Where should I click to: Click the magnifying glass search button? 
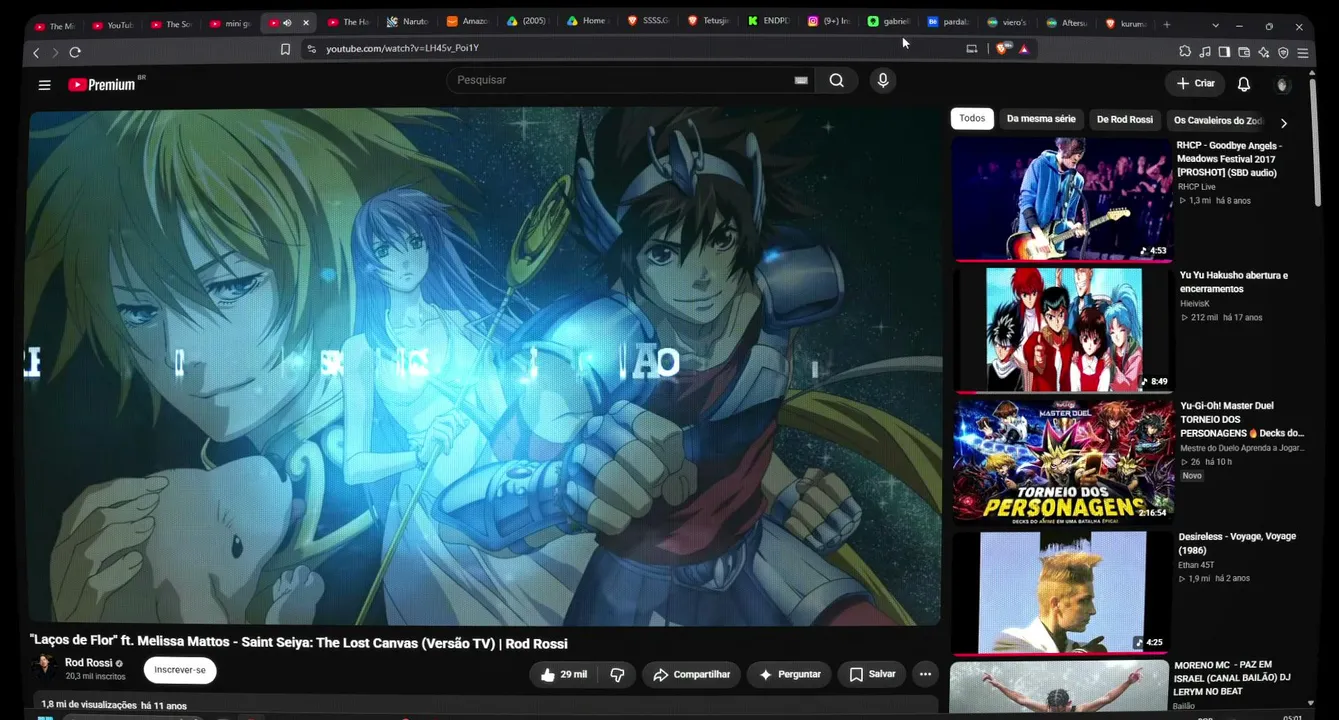837,81
